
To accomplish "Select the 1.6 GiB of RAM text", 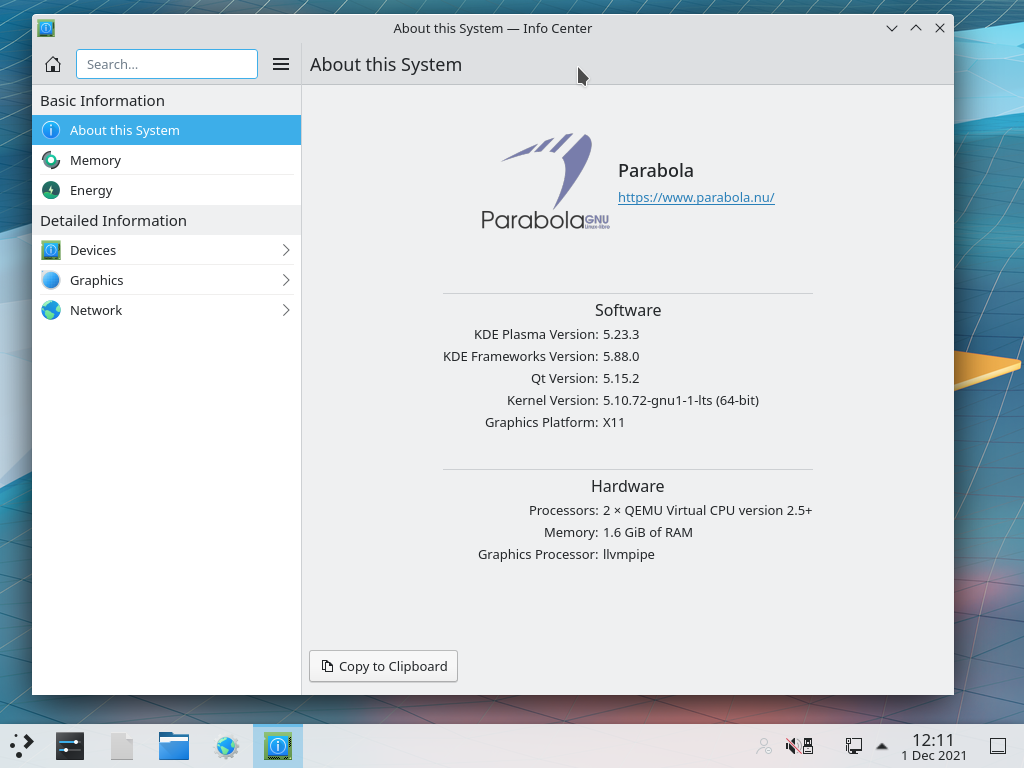I will 648,532.
